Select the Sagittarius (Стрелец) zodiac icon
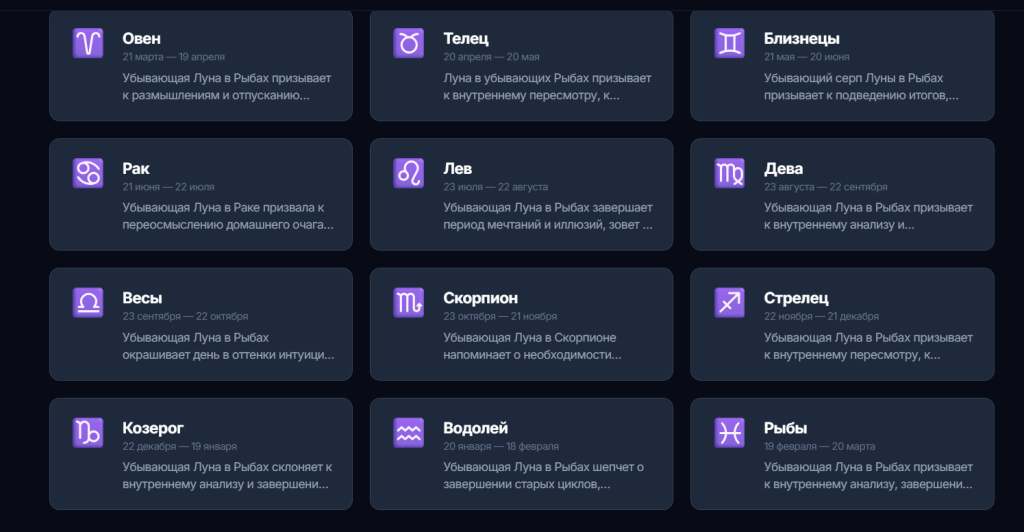Image resolution: width=1024 pixels, height=532 pixels. coord(729,302)
